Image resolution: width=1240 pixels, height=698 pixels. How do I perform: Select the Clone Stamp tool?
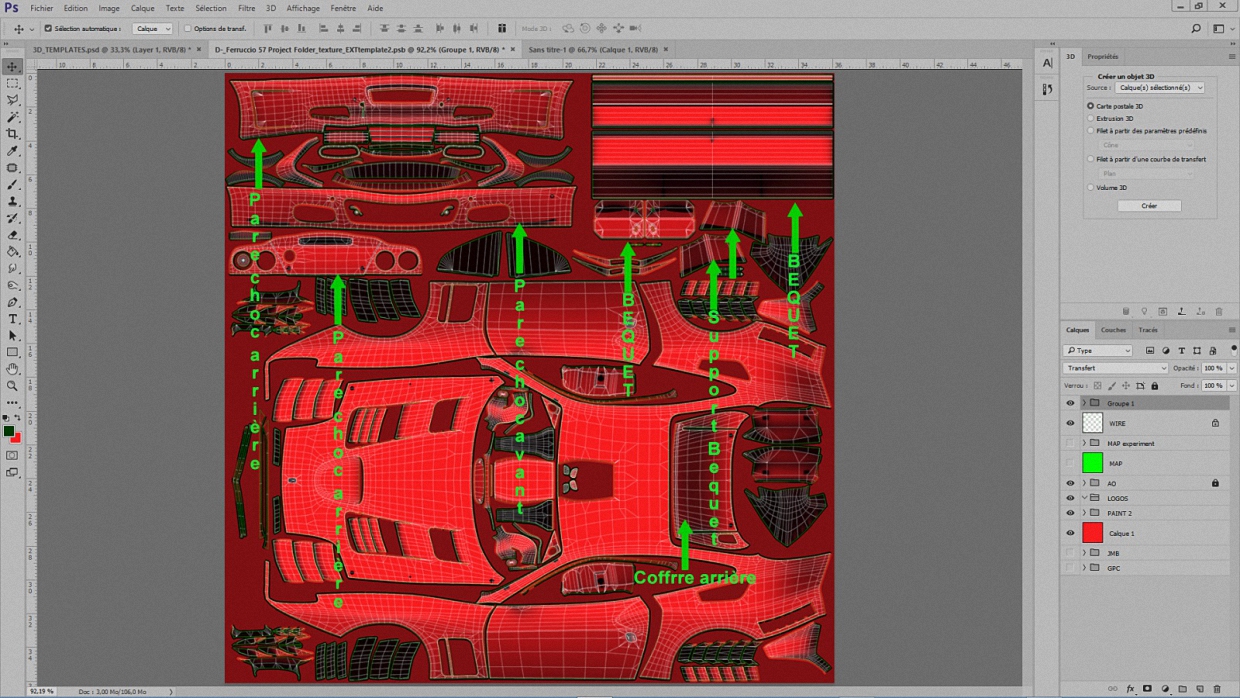pos(13,201)
